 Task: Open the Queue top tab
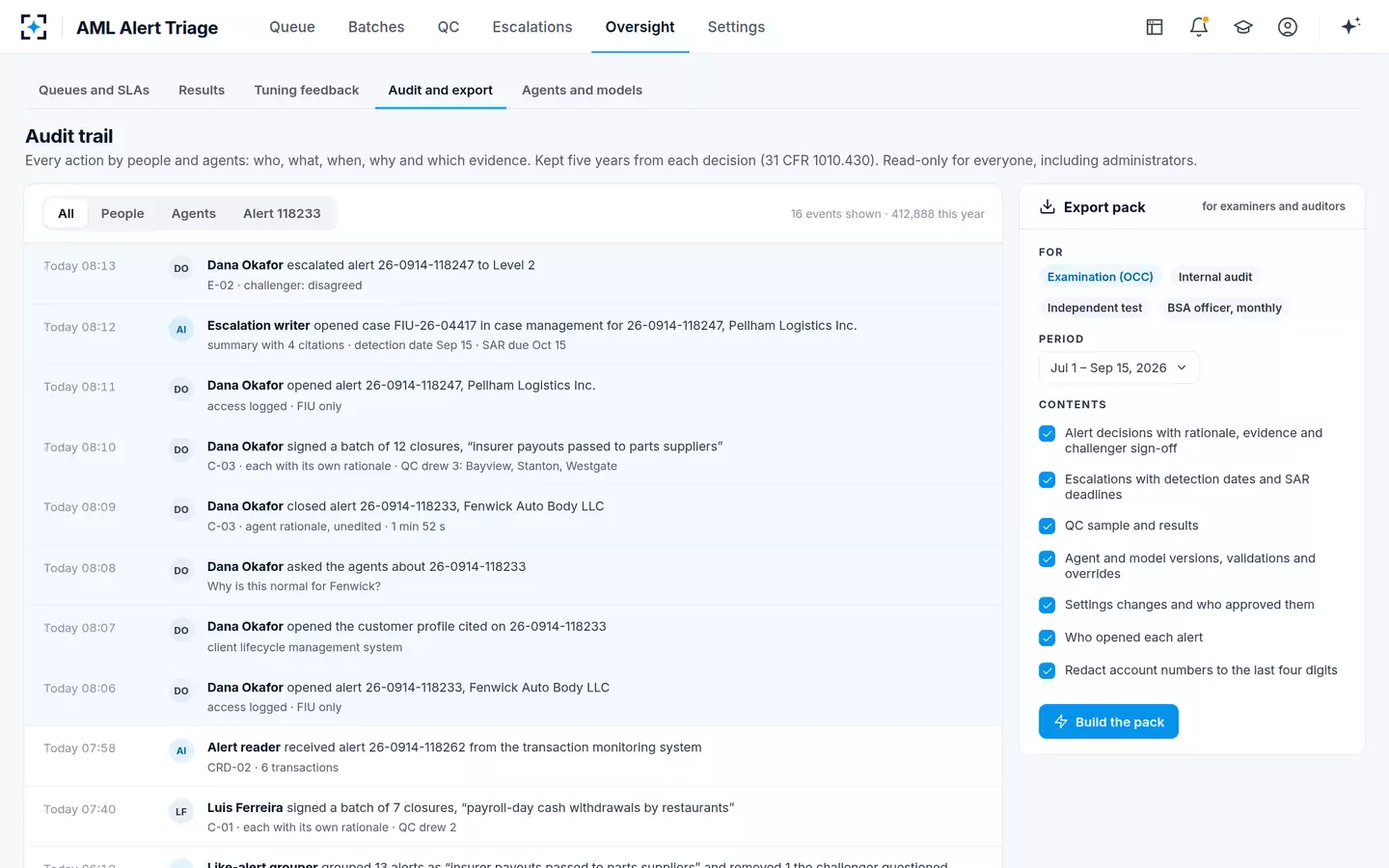click(292, 27)
